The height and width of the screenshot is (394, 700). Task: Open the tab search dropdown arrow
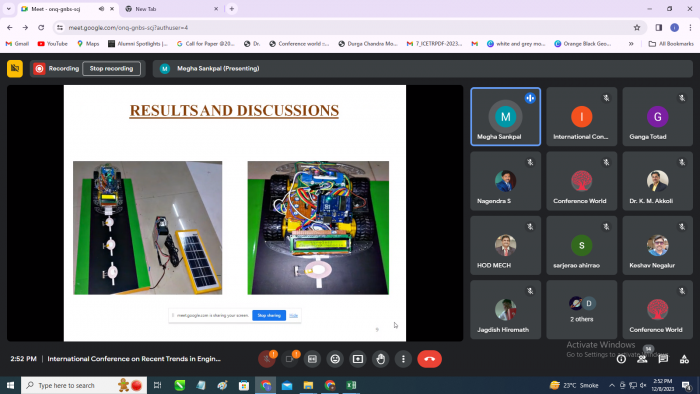coord(8,8)
